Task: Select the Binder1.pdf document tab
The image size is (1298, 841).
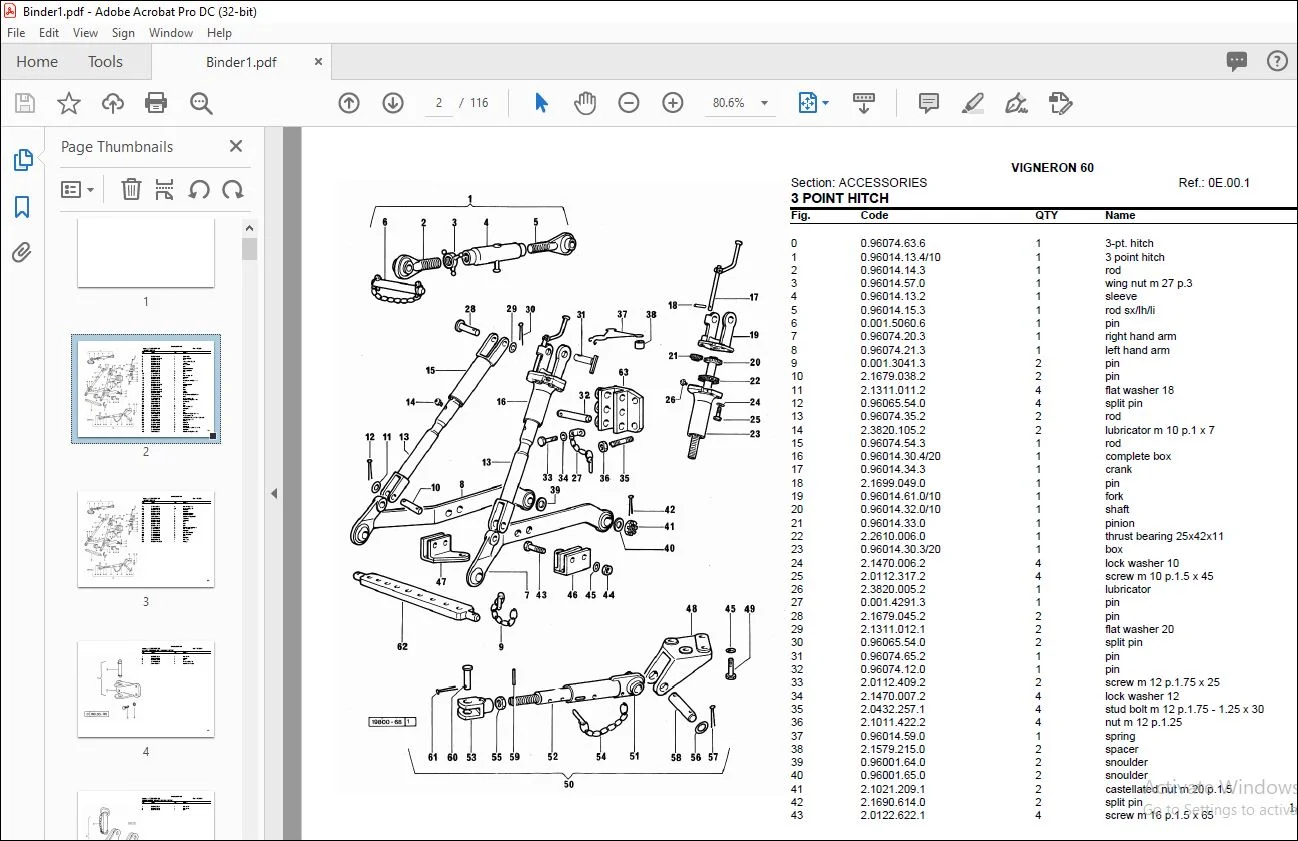Action: 241,62
